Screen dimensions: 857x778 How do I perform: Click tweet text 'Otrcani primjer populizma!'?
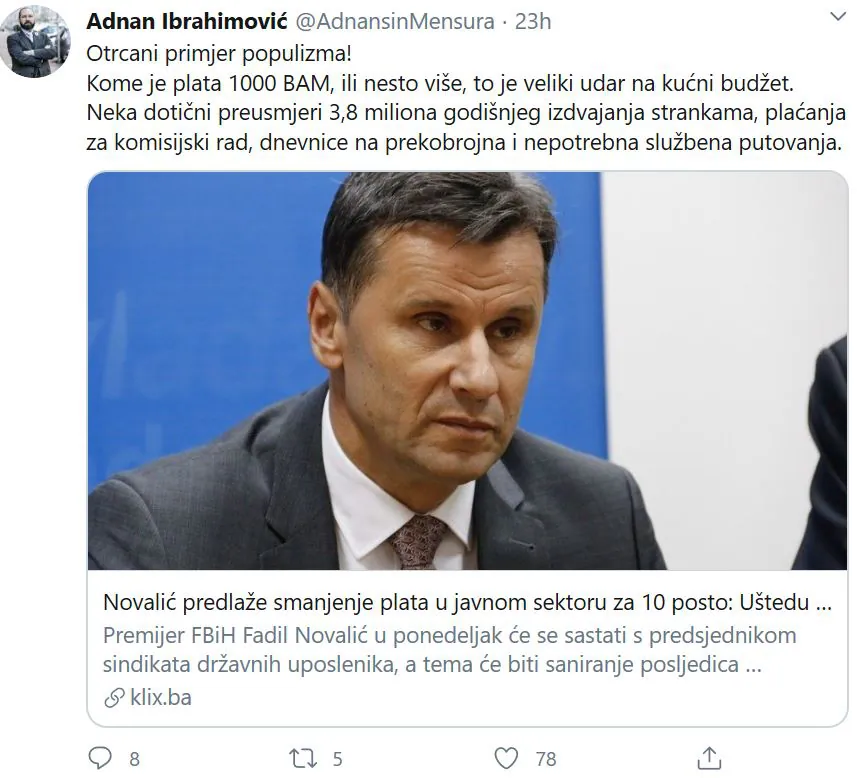click(x=219, y=54)
